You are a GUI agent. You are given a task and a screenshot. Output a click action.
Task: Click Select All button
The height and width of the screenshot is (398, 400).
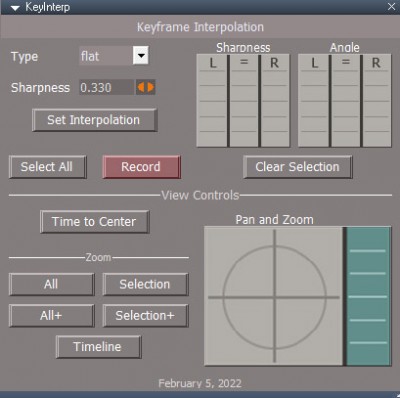click(48, 167)
